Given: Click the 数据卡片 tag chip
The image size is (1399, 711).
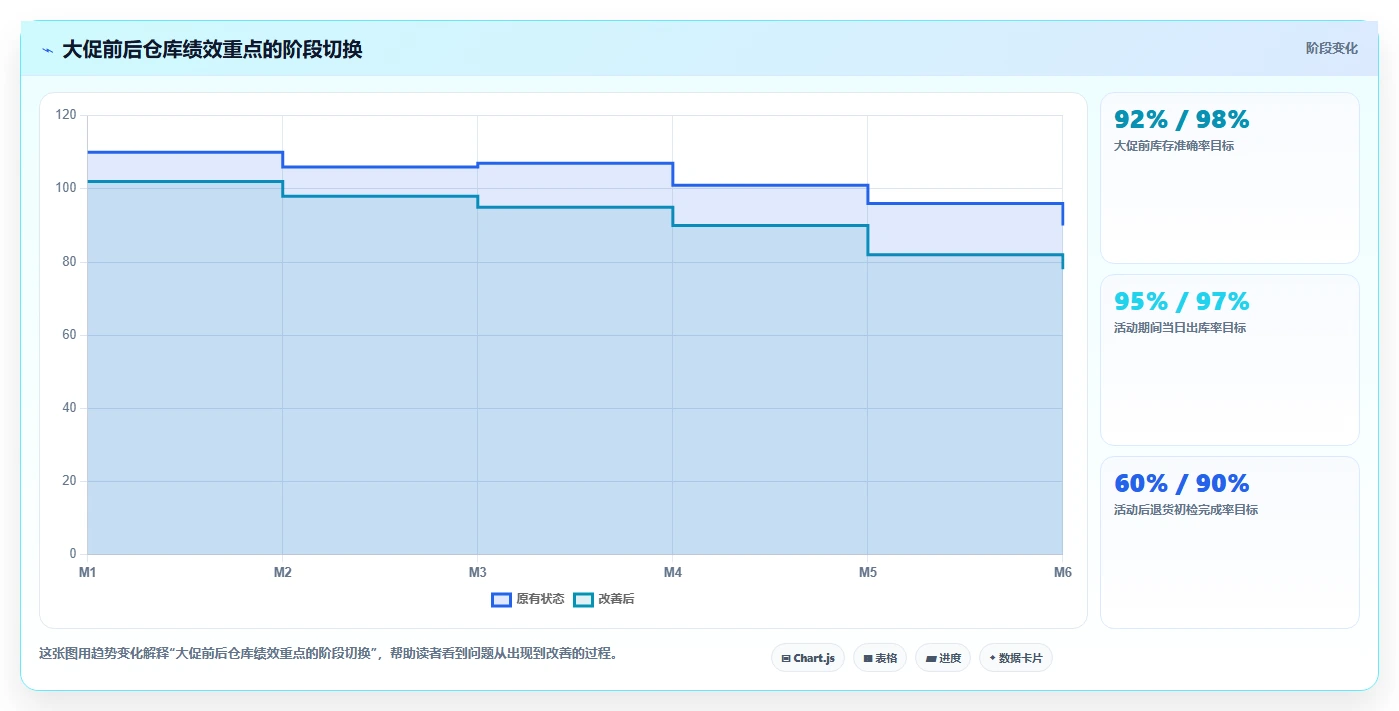Looking at the screenshot, I should click(1016, 658).
